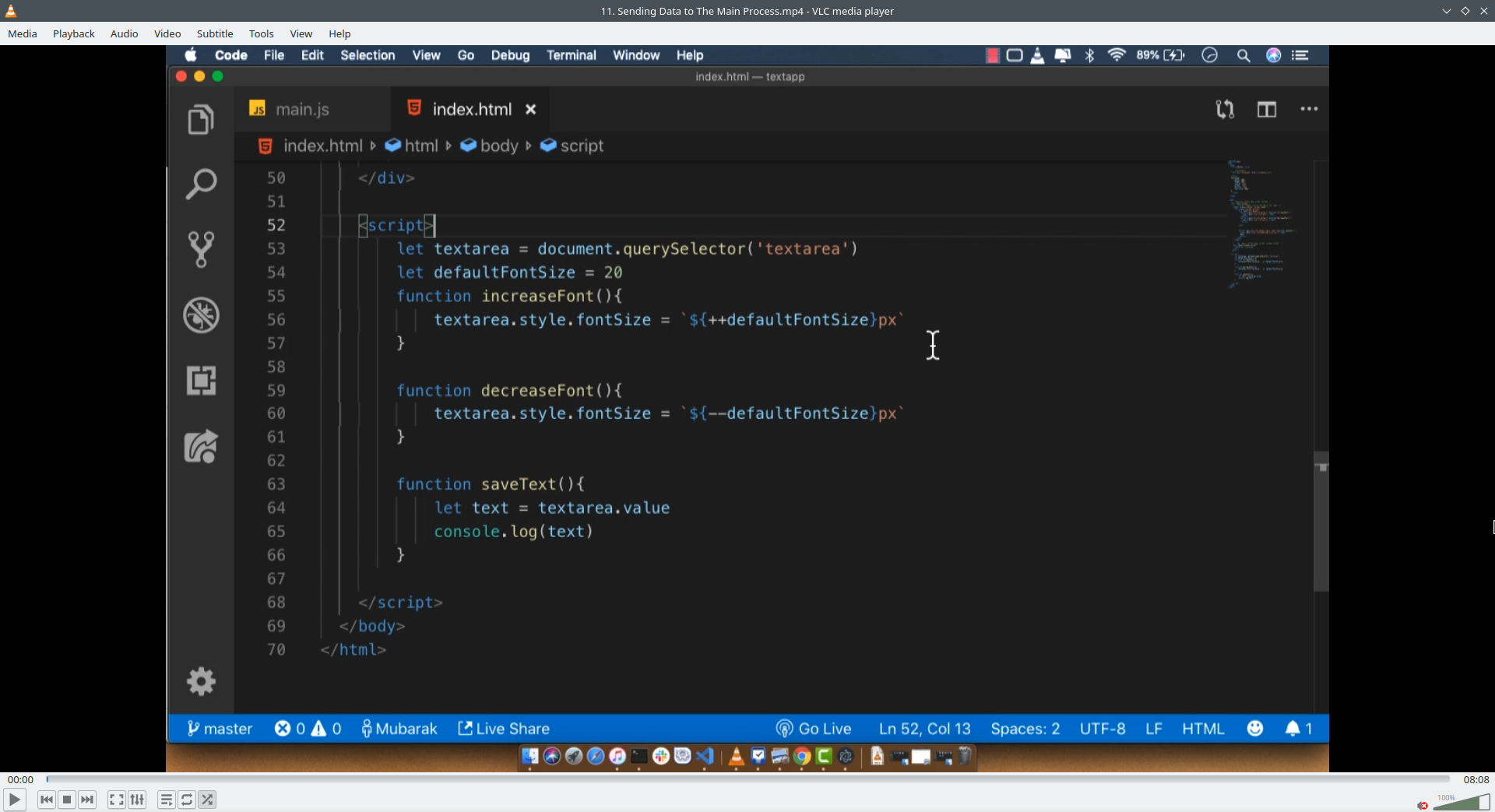Click the Finder icon in the Dock
The image size is (1495, 812).
click(x=530, y=757)
